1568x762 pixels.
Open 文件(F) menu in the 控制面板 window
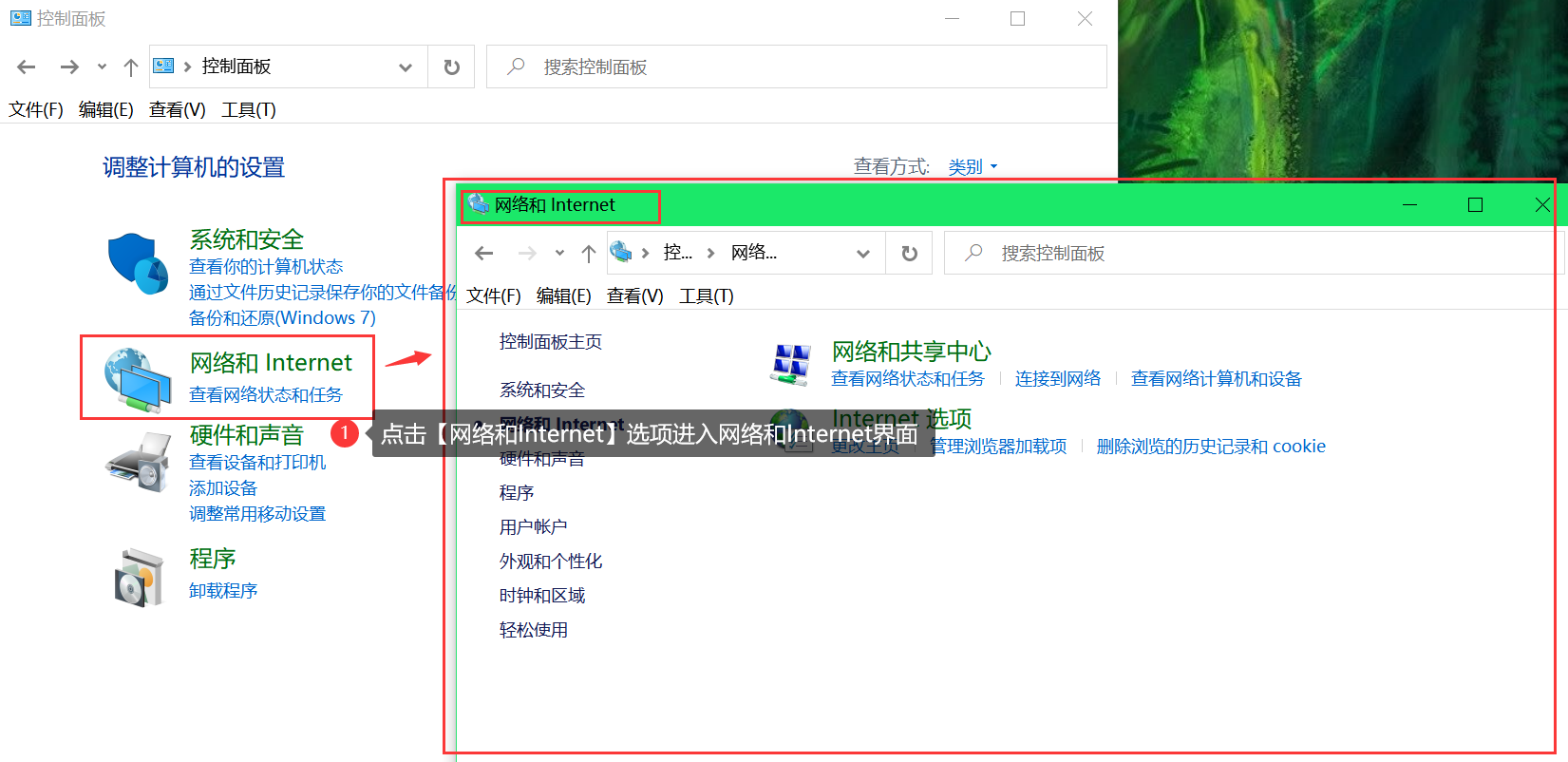point(36,109)
